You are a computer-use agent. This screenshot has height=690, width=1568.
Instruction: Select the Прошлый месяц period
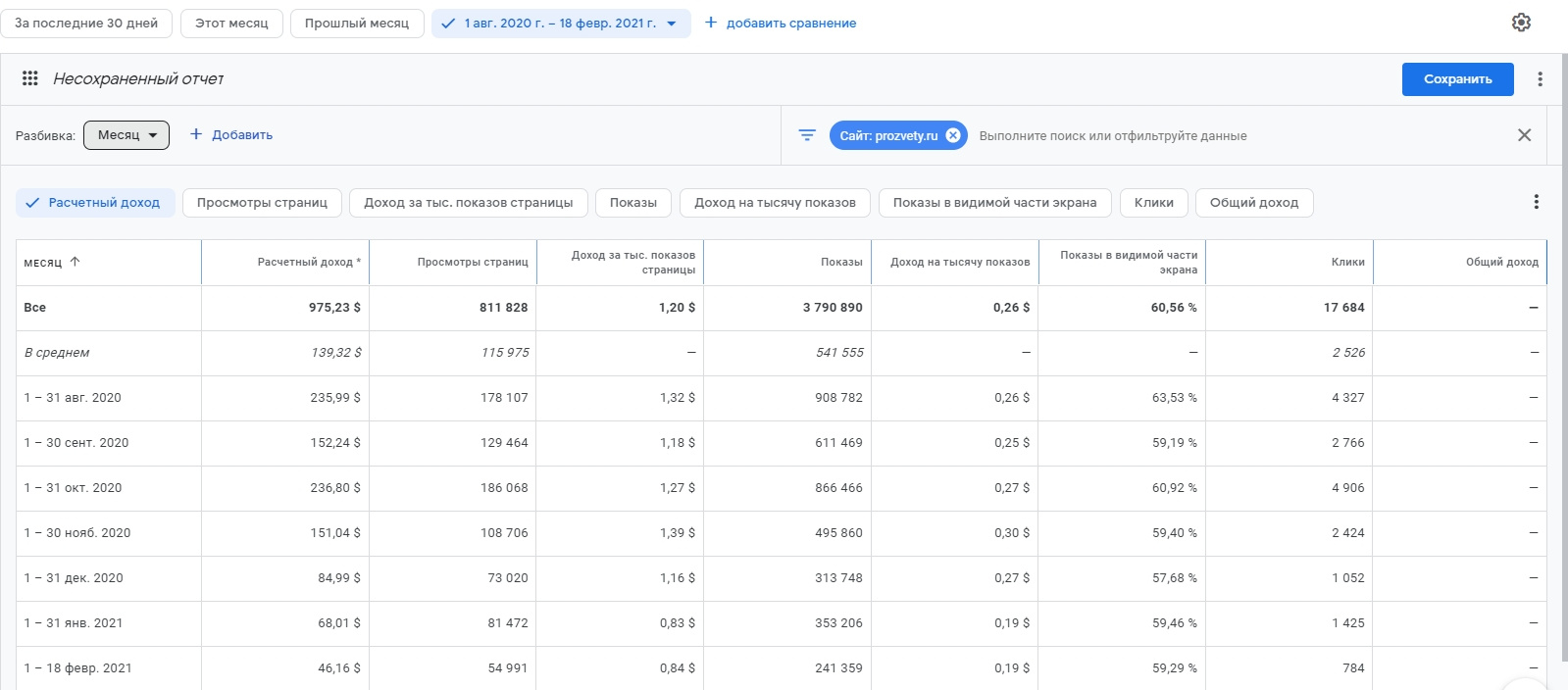tap(357, 24)
